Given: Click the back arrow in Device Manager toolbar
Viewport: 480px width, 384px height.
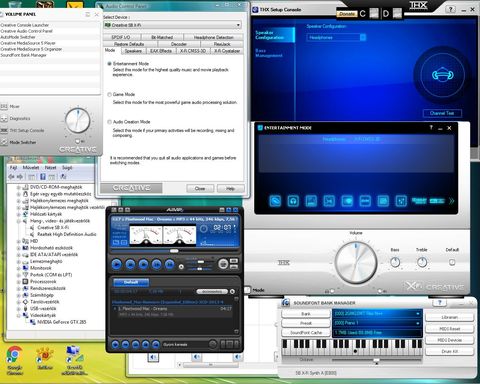Looking at the screenshot, I should 11,176.
